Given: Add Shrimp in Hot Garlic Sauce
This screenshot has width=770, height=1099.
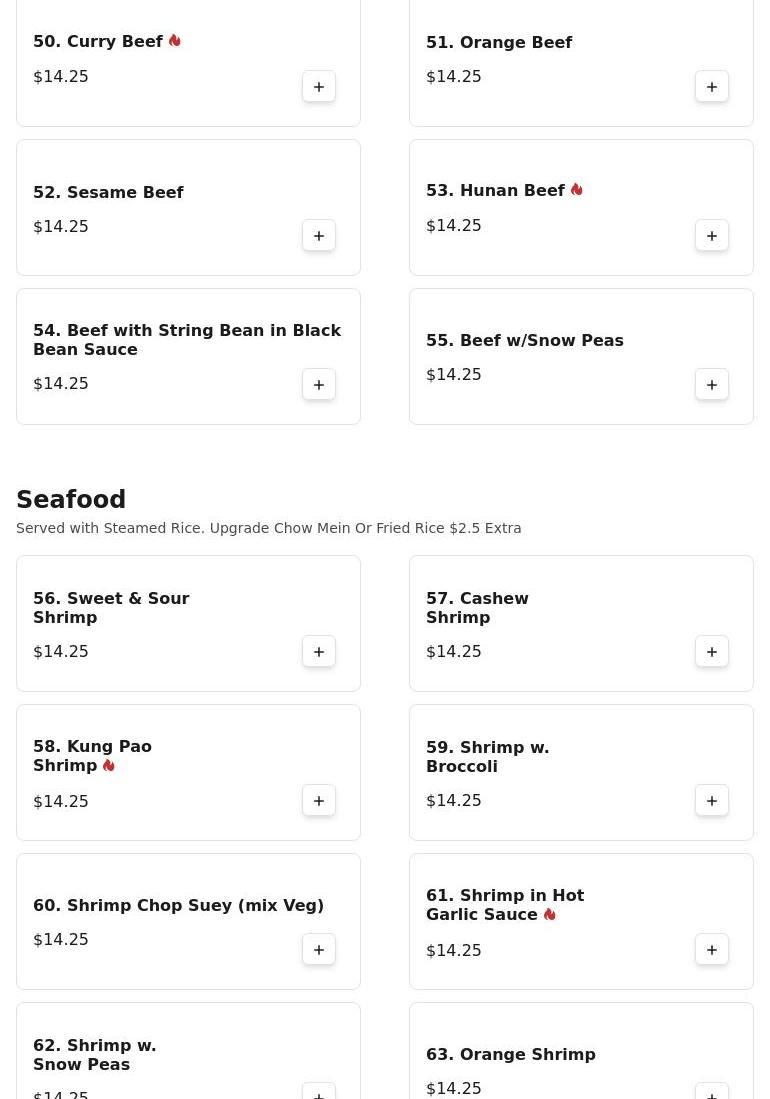Looking at the screenshot, I should tap(712, 950).
